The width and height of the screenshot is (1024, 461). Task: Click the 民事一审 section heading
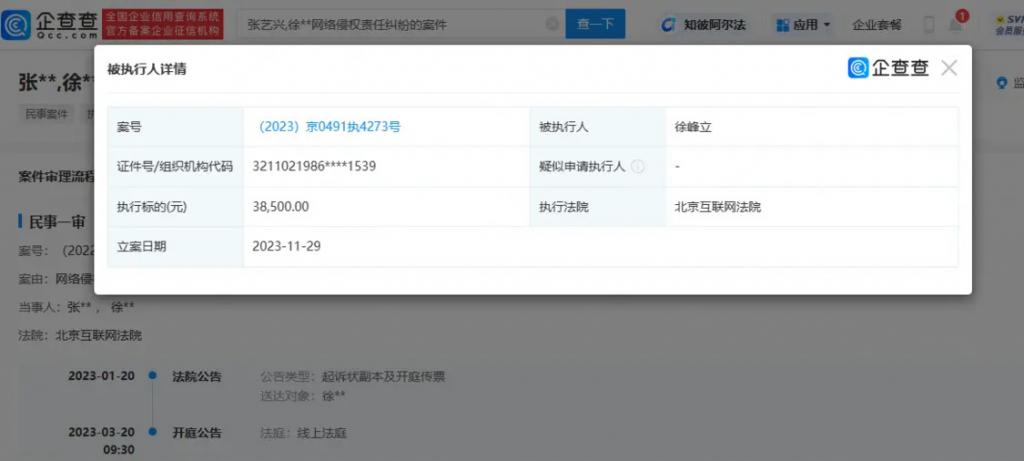57,221
